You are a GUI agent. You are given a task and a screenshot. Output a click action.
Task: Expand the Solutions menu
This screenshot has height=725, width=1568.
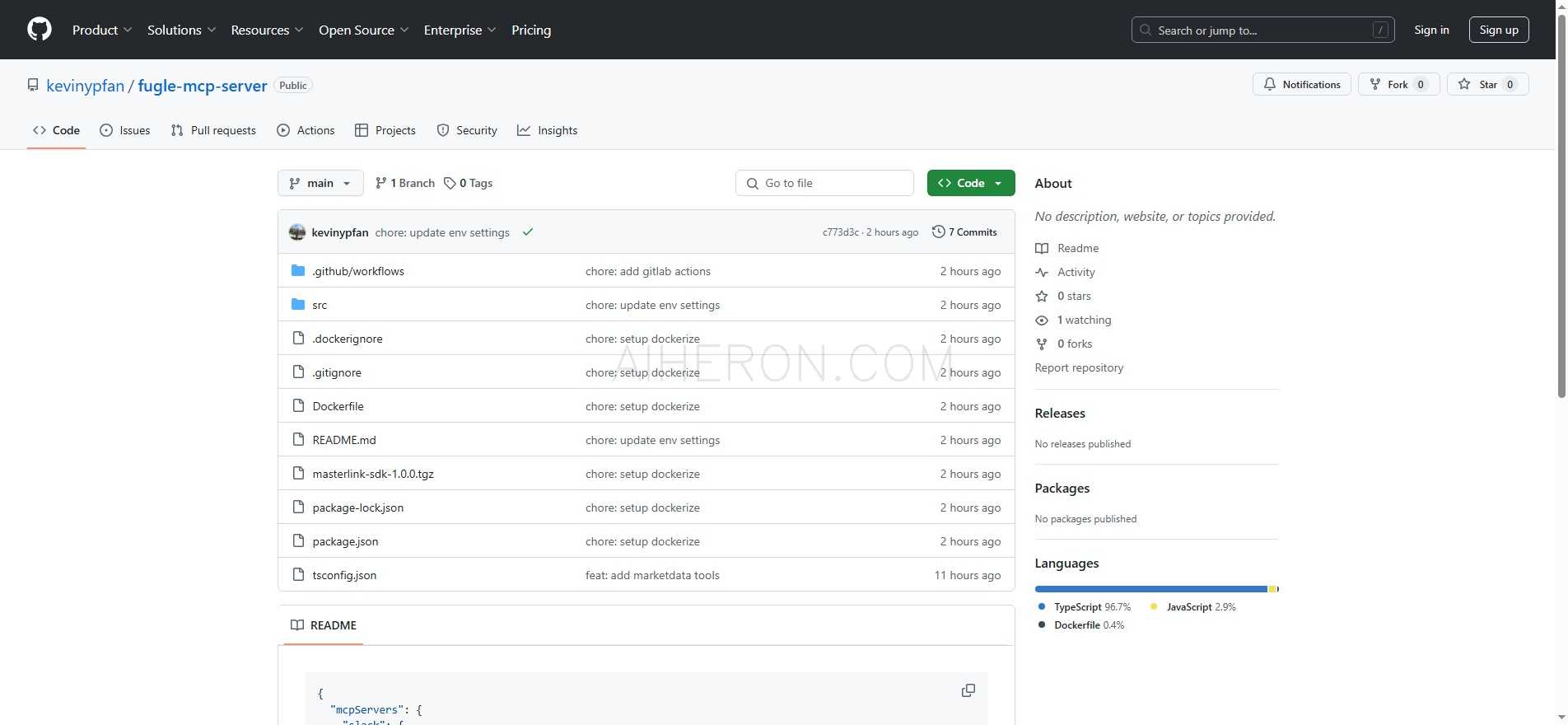[181, 30]
